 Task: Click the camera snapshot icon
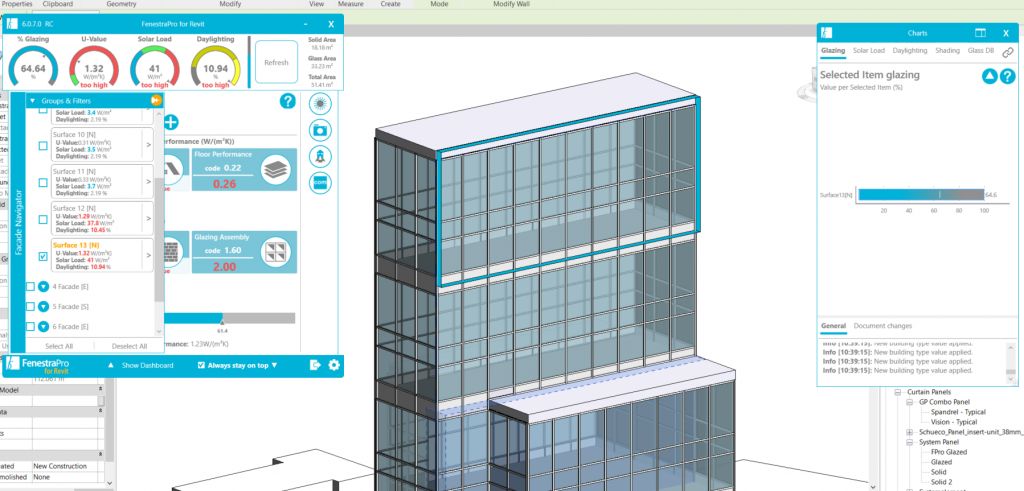click(320, 130)
